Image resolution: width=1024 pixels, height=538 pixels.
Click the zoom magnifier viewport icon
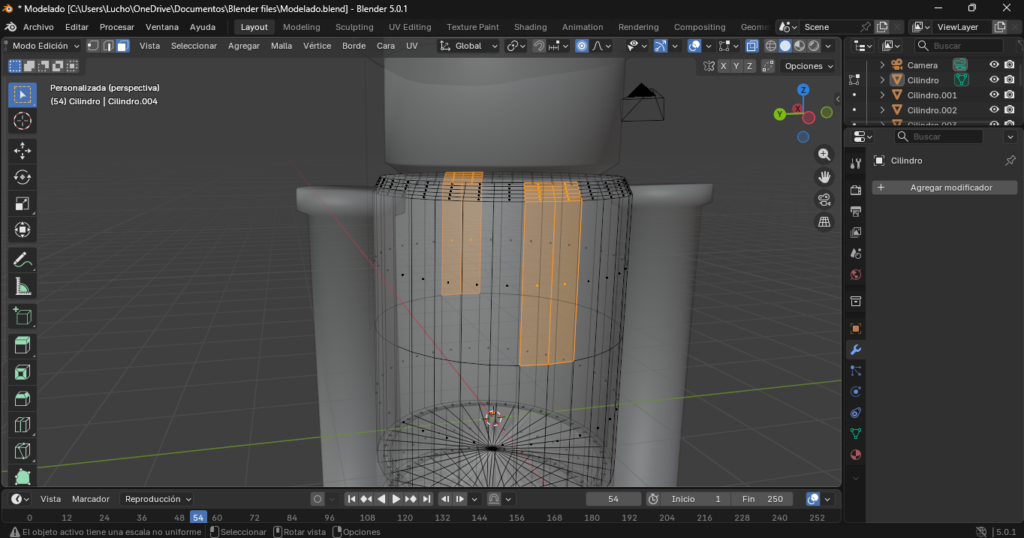click(824, 154)
